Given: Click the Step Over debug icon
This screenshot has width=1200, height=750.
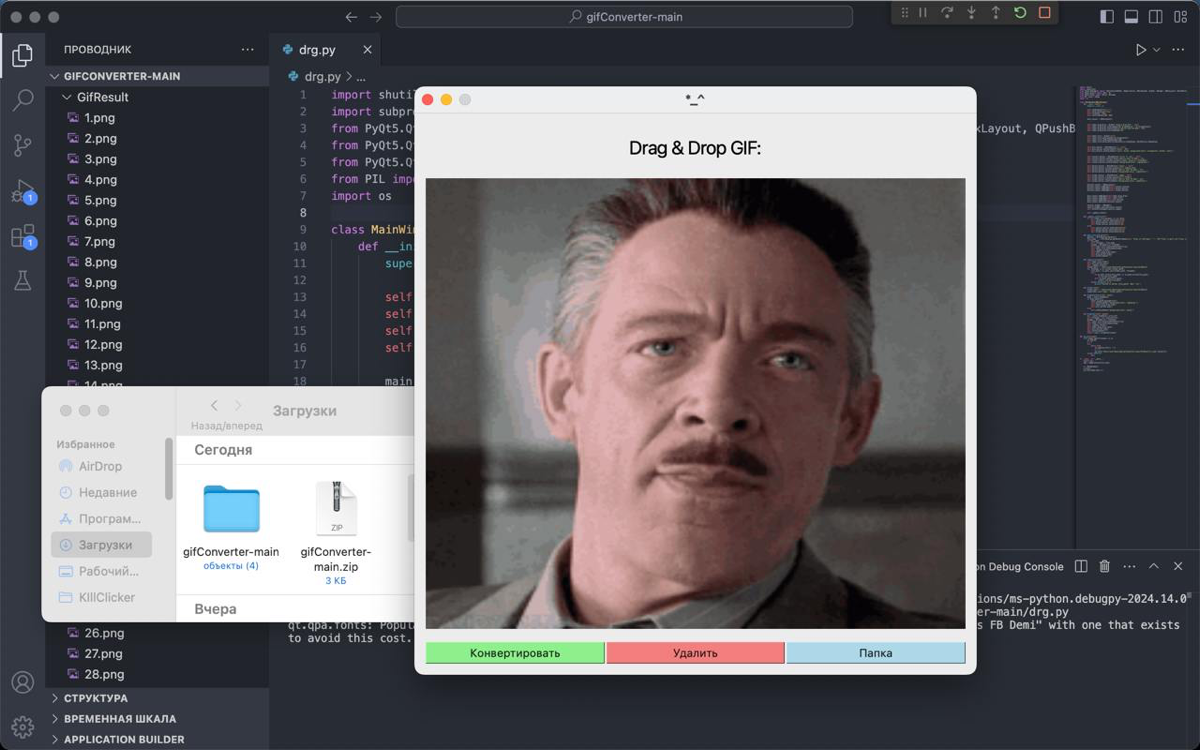Looking at the screenshot, I should (x=947, y=13).
